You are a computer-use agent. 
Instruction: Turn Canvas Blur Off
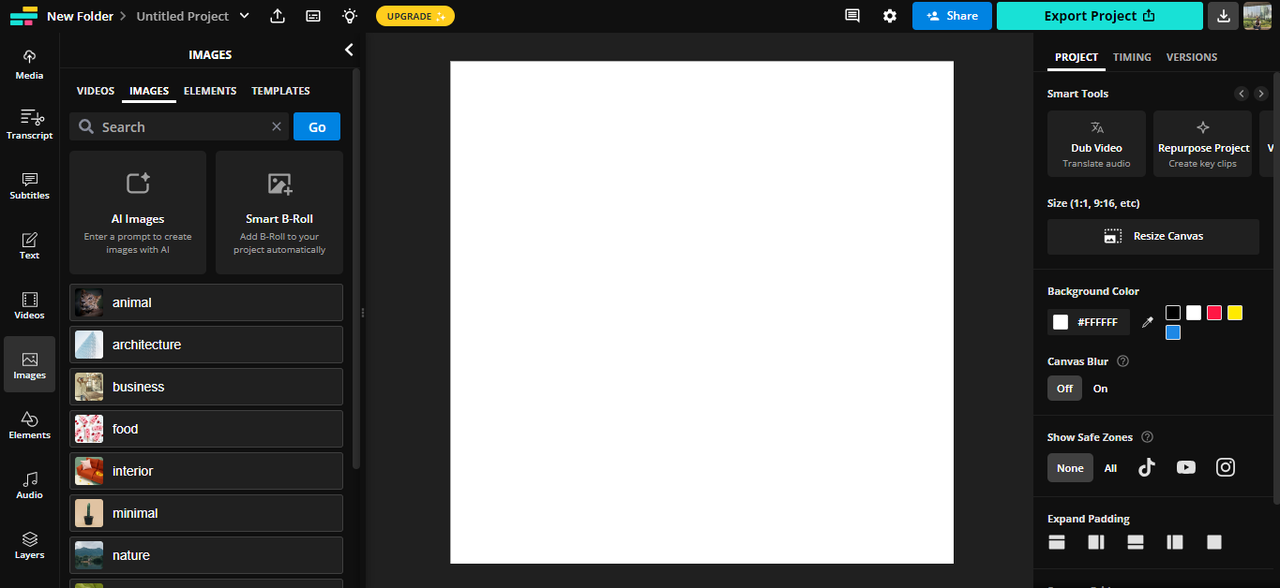pos(1064,388)
